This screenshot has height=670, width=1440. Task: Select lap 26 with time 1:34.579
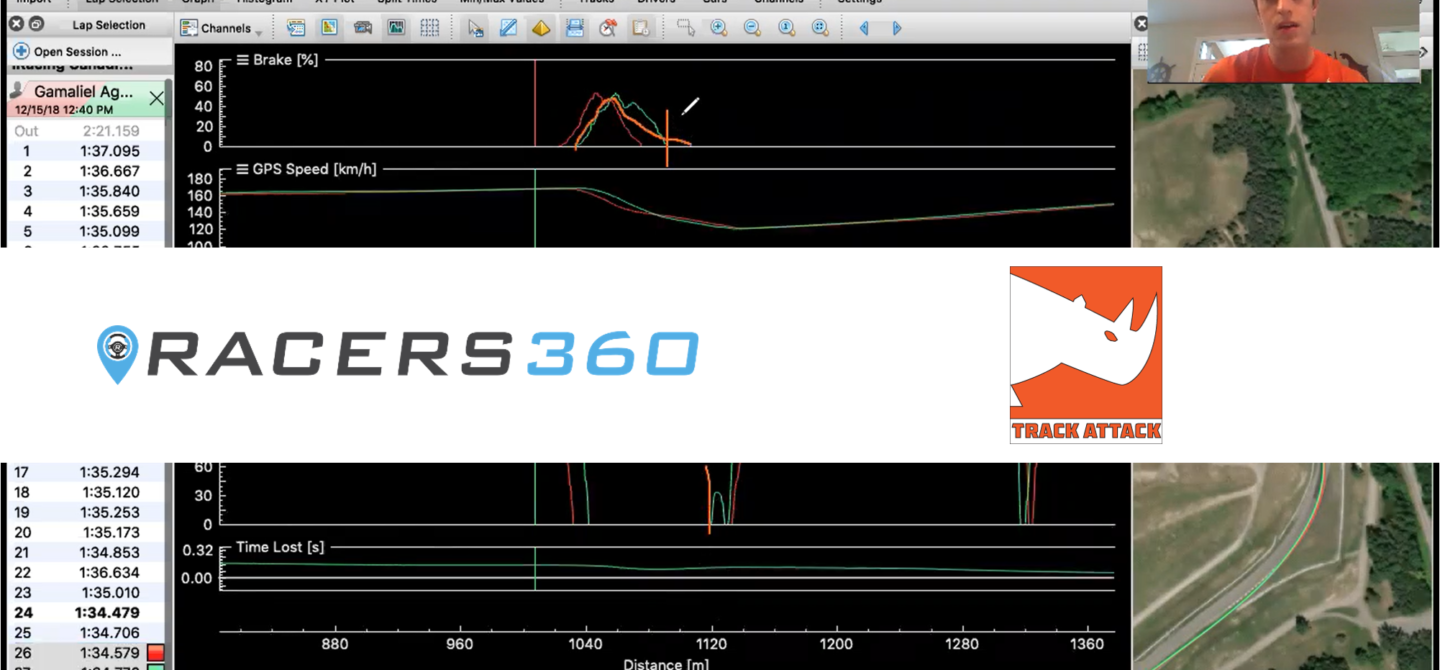[86, 653]
